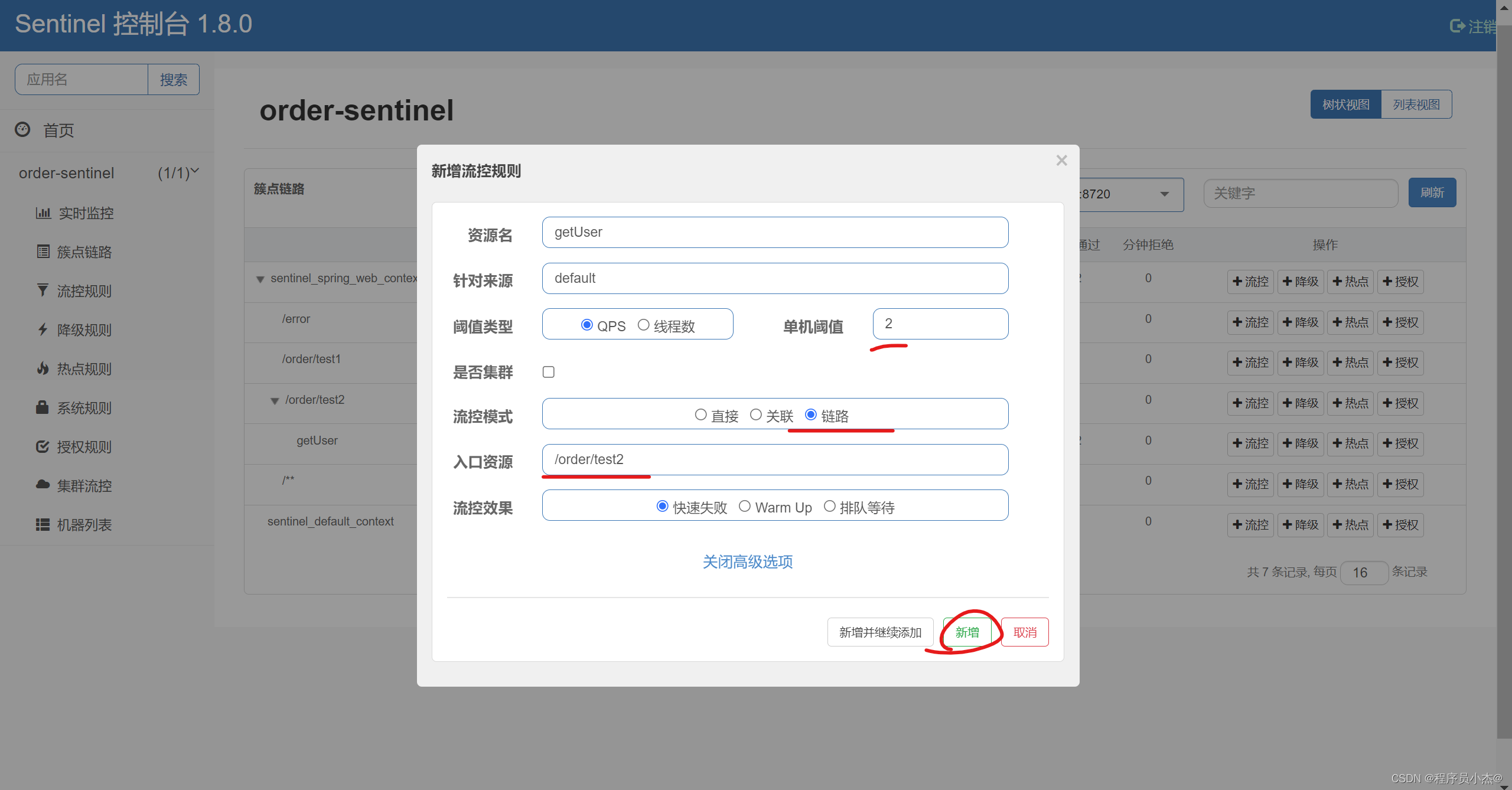Screen dimensions: 1512x790
Task: Collapse the /order/test2 tree node
Action: 275,400
